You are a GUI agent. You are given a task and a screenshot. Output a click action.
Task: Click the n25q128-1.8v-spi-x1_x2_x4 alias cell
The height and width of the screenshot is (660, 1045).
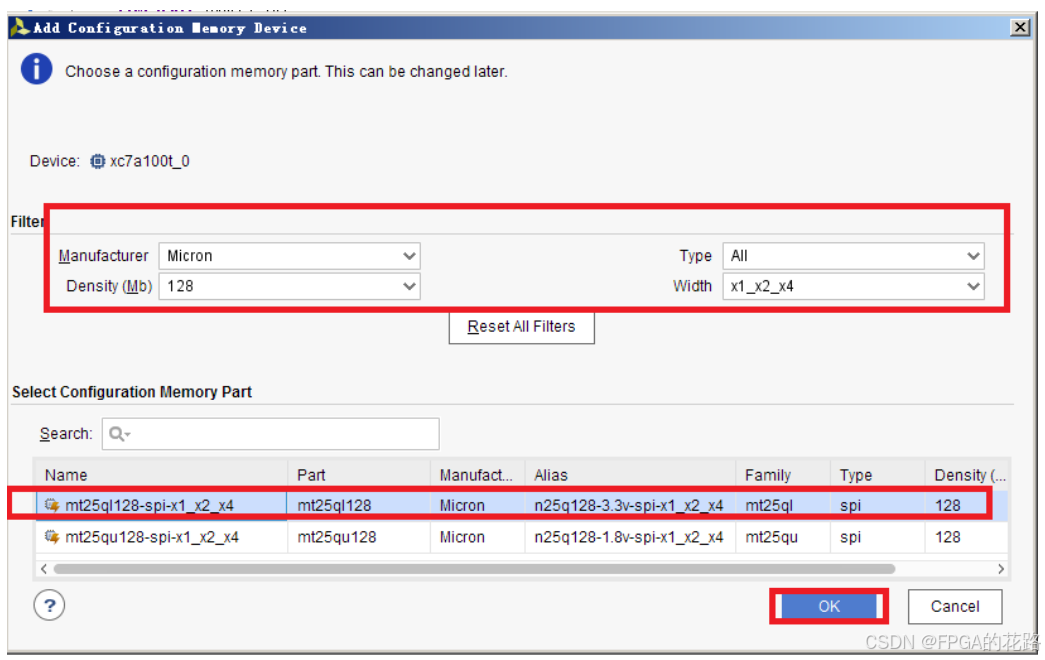coord(628,537)
